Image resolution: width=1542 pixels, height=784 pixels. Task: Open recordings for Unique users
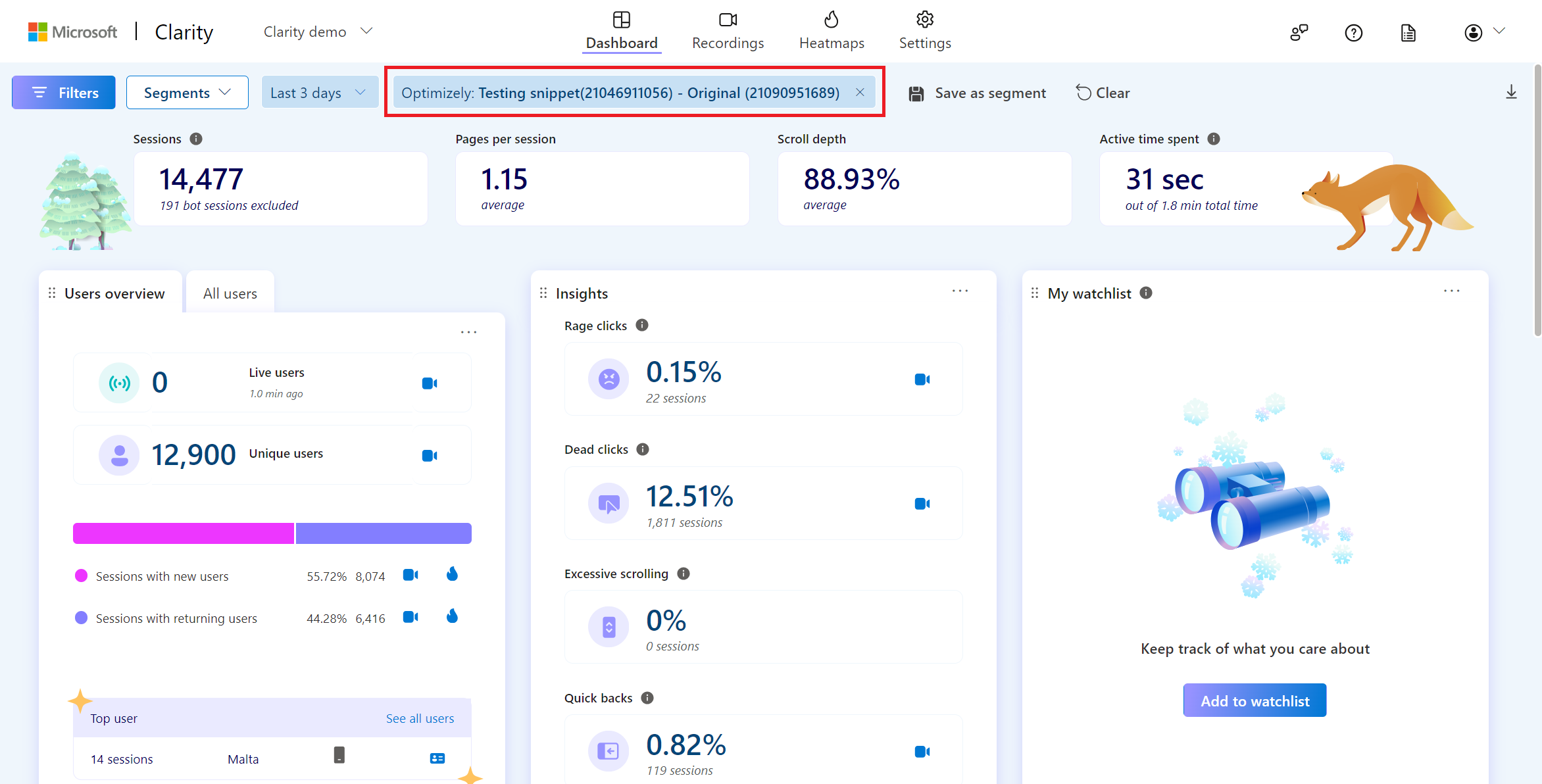coord(429,455)
